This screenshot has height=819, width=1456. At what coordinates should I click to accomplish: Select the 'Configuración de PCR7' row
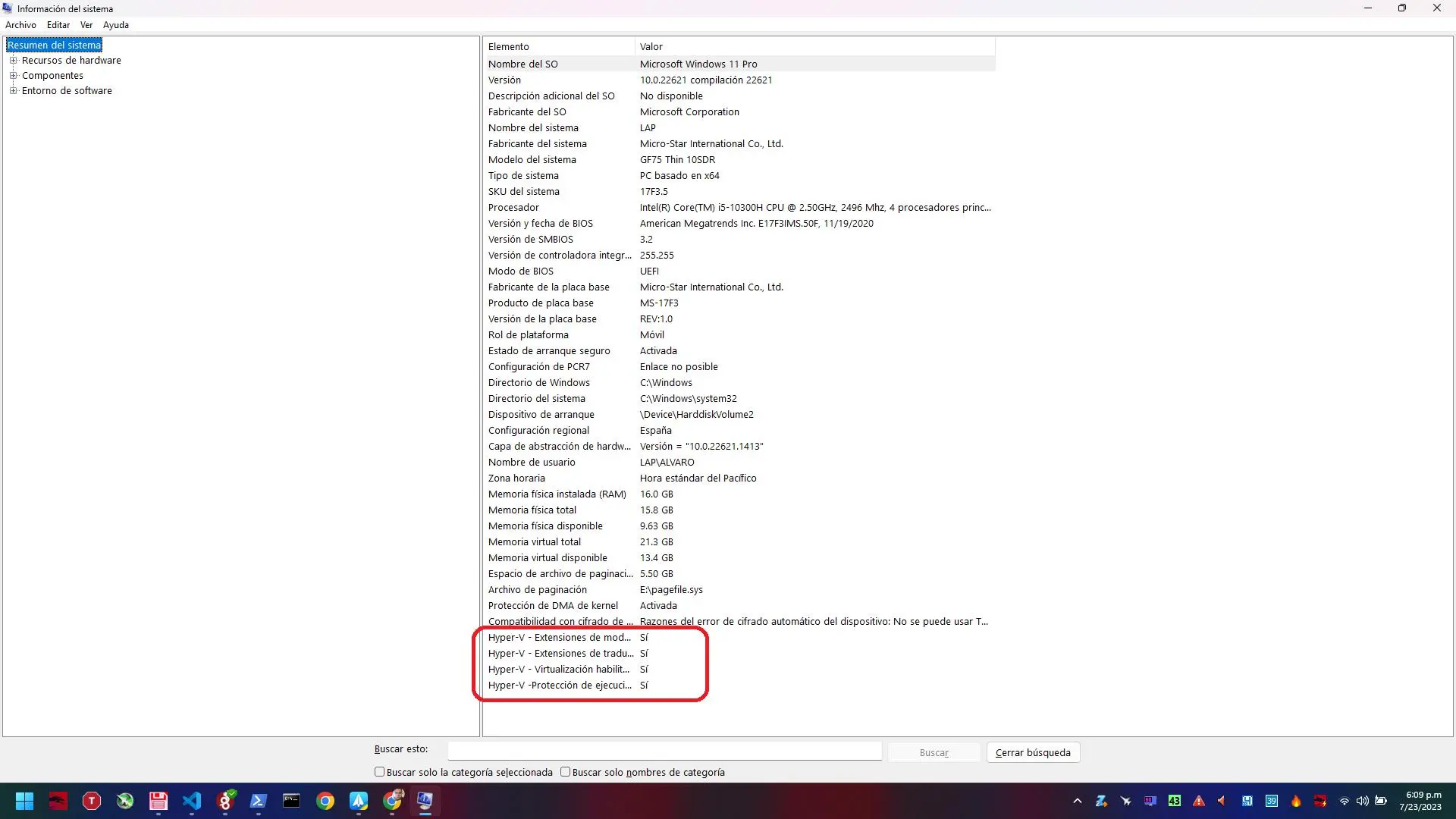(739, 367)
